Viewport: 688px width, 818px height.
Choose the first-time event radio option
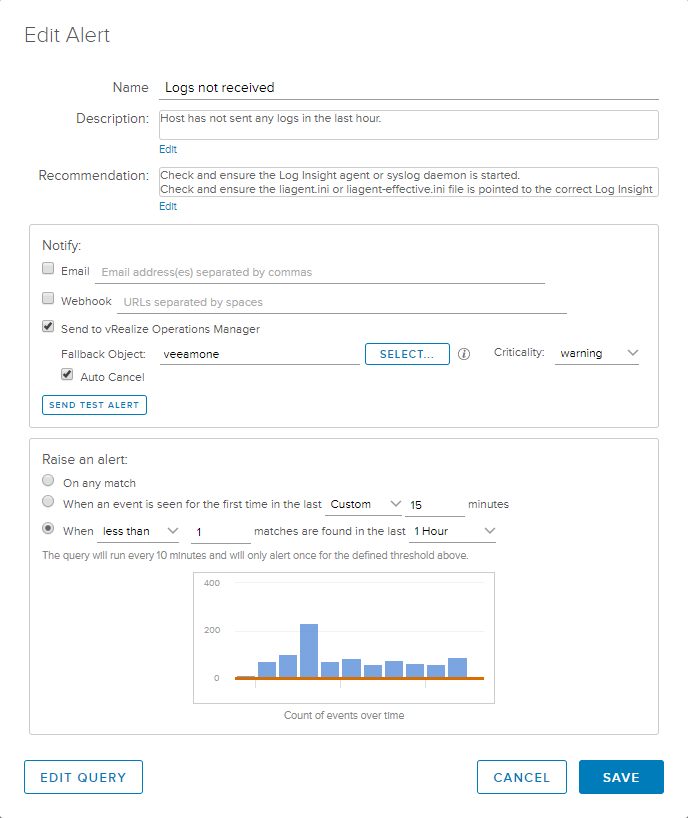tap(48, 502)
